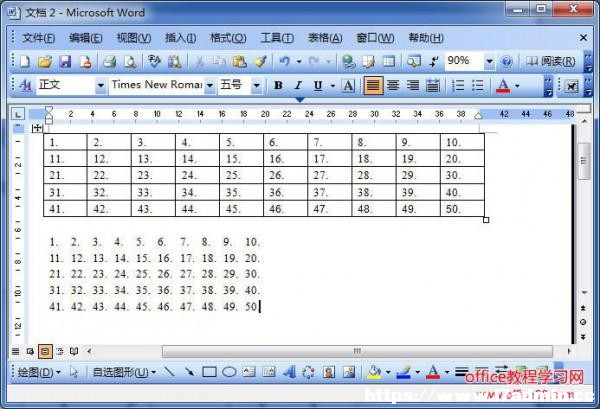Draw a line with the Line tool
Viewport: 600px width, 409px height.
click(x=169, y=372)
